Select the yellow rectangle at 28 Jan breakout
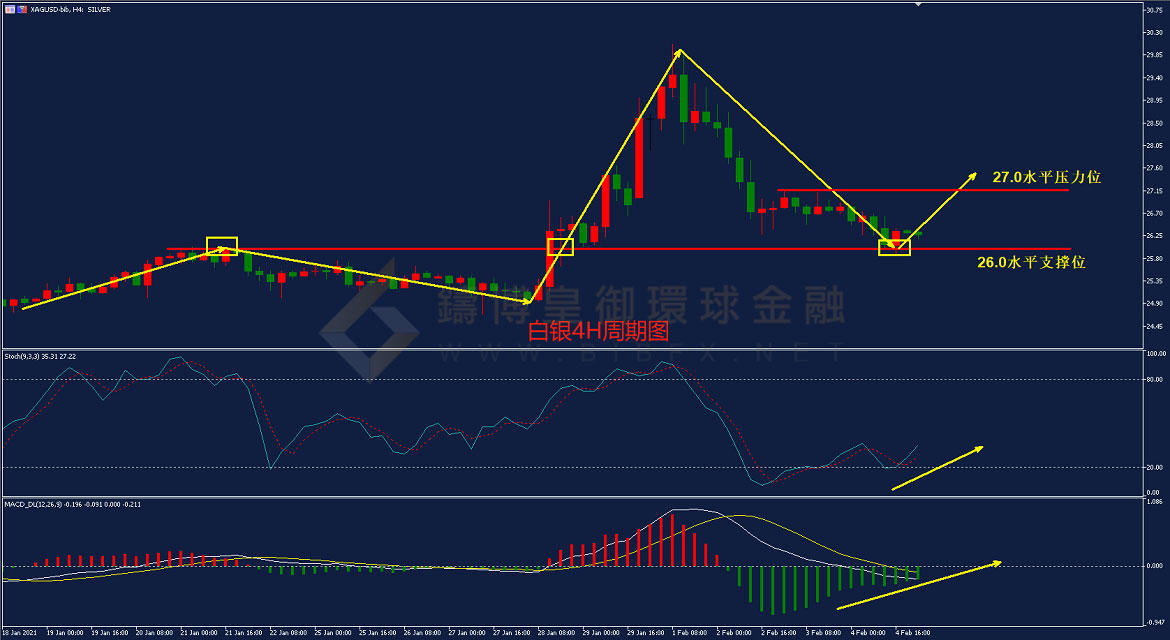This screenshot has width=1170, height=640. coord(560,247)
